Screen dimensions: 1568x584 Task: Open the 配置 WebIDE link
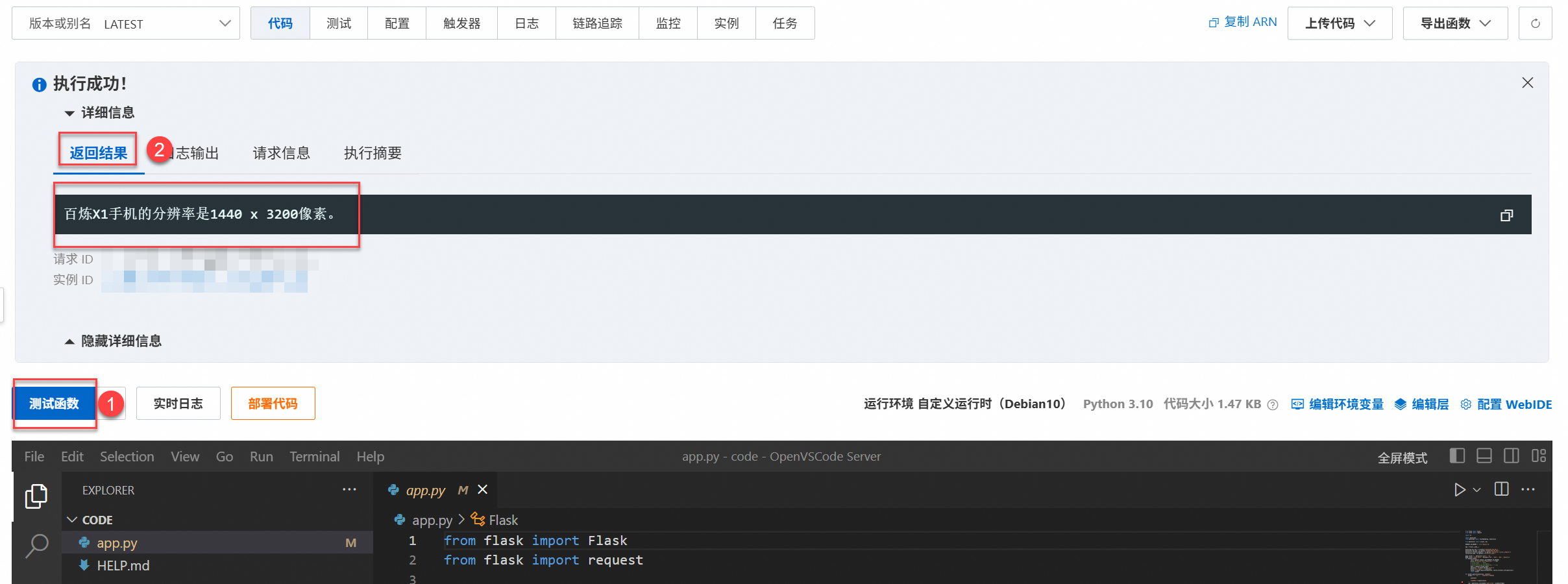[1506, 404]
